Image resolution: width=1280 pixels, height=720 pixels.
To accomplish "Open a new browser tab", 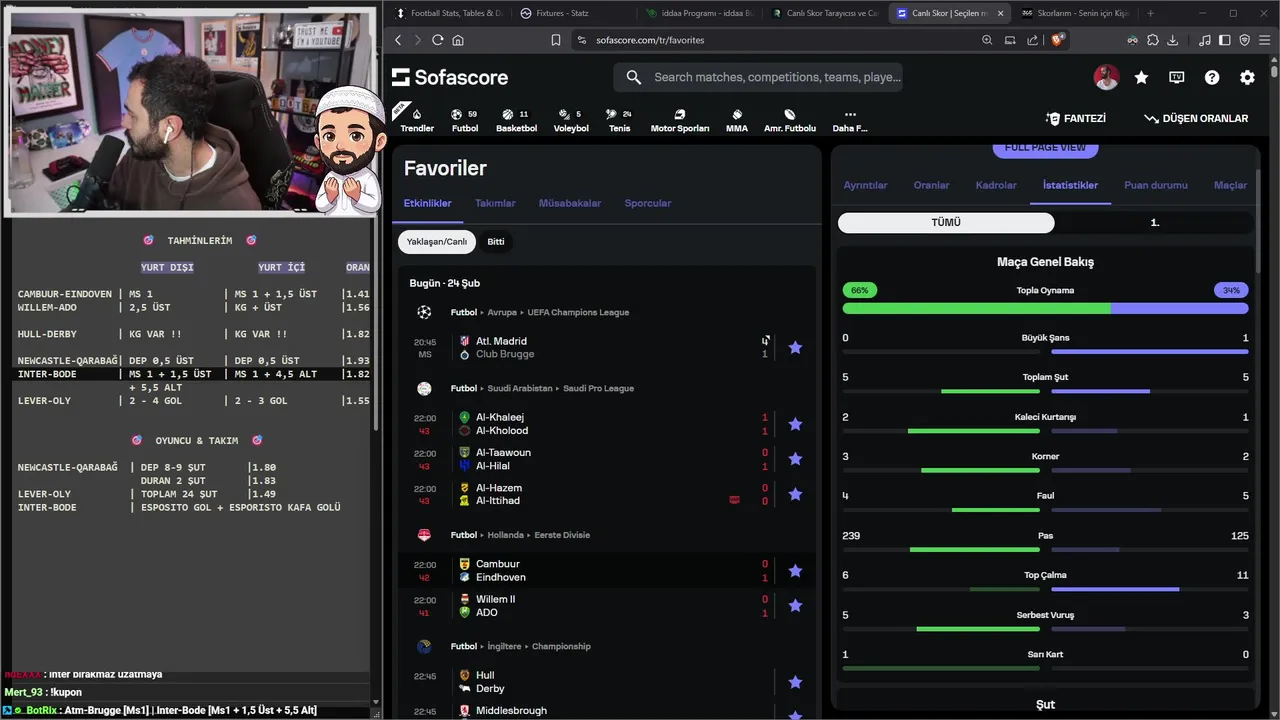I will pyautogui.click(x=1150, y=13).
